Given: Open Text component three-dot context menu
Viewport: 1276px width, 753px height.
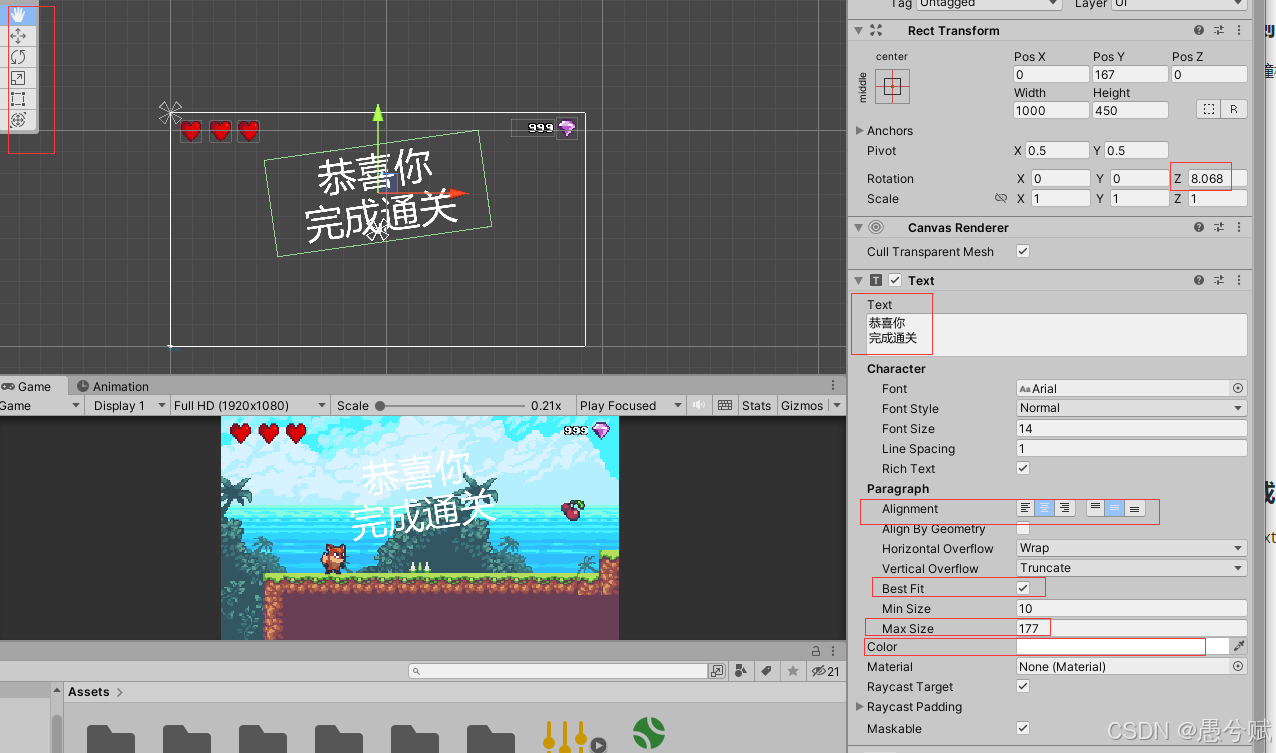Looking at the screenshot, I should (x=1239, y=281).
